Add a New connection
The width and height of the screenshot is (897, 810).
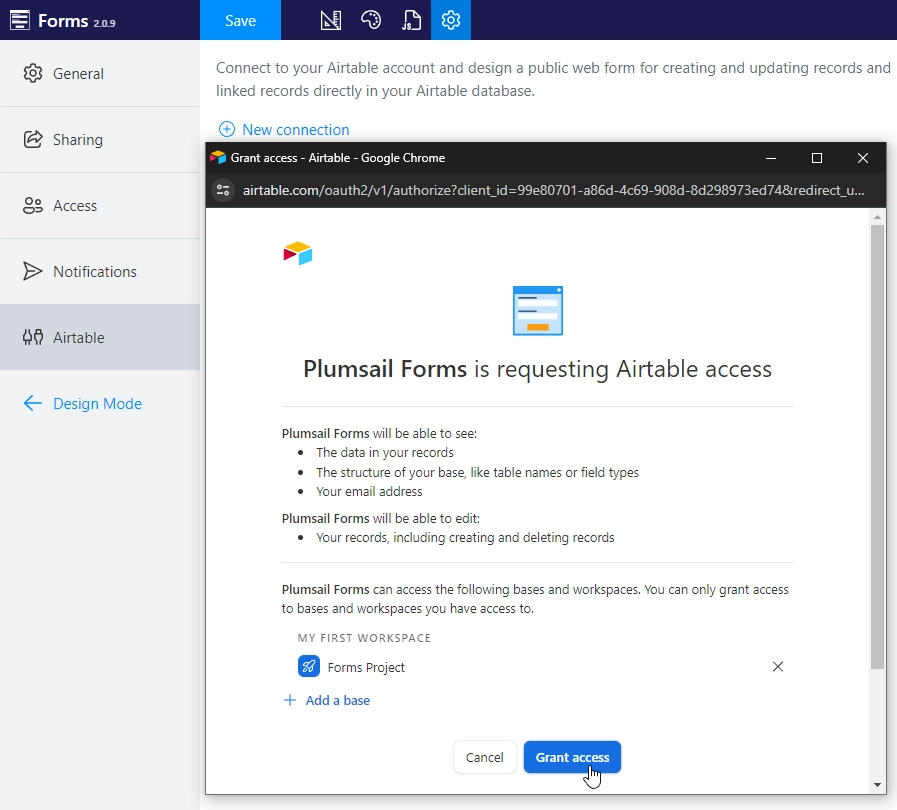pyautogui.click(x=284, y=129)
